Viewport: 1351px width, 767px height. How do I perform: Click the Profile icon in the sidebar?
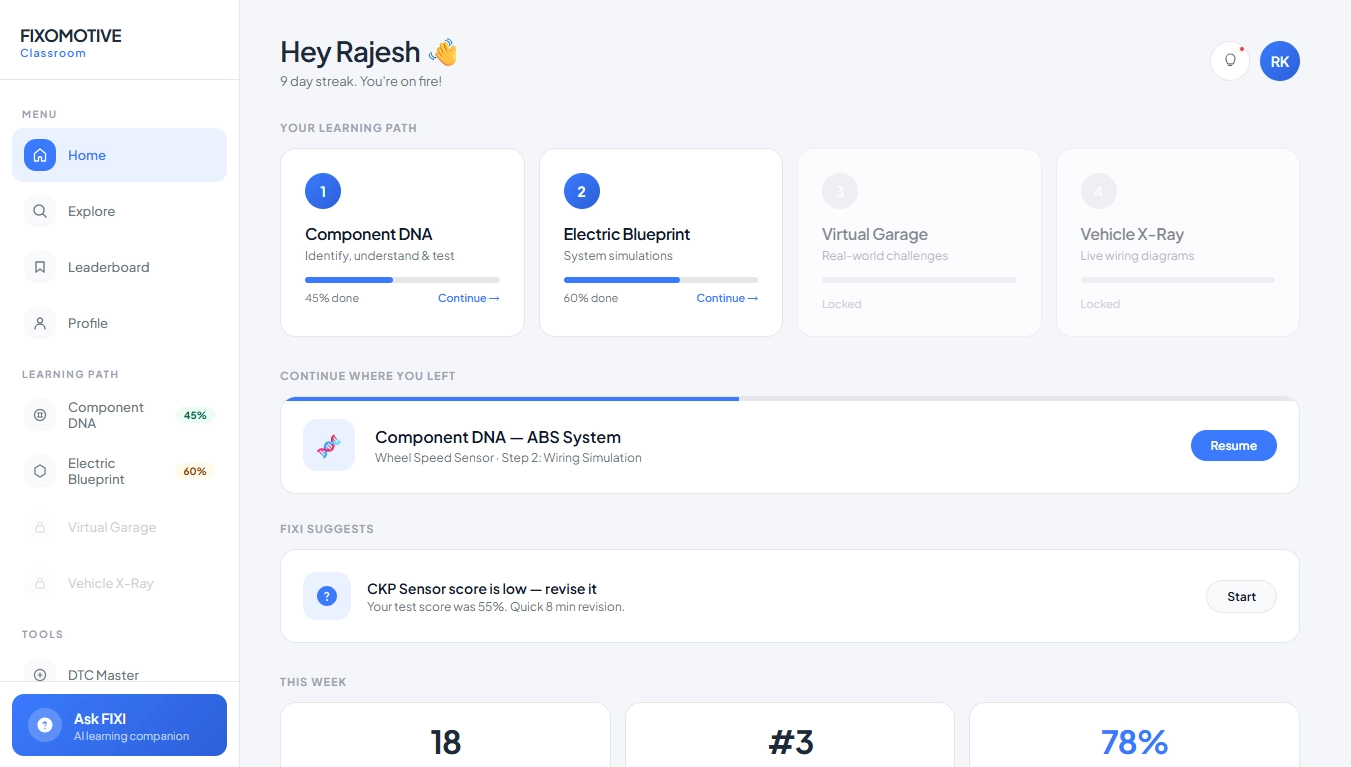point(40,323)
